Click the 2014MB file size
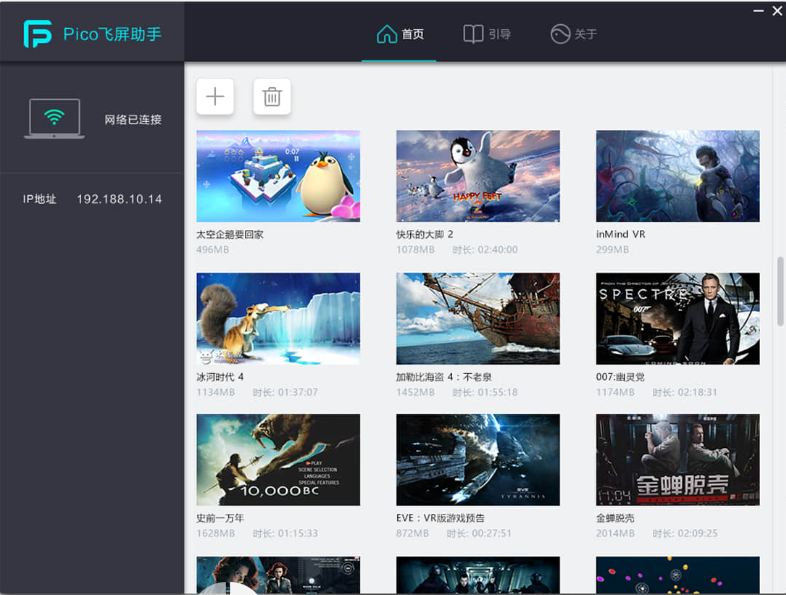Image resolution: width=786 pixels, height=595 pixels. [x=615, y=533]
